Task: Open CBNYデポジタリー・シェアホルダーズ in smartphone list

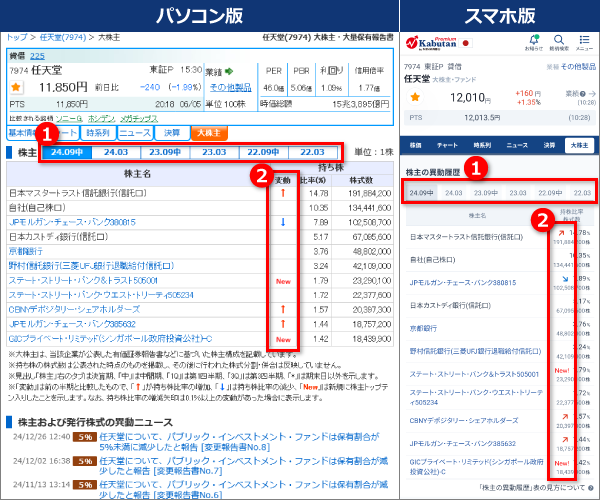Action: (x=464, y=420)
